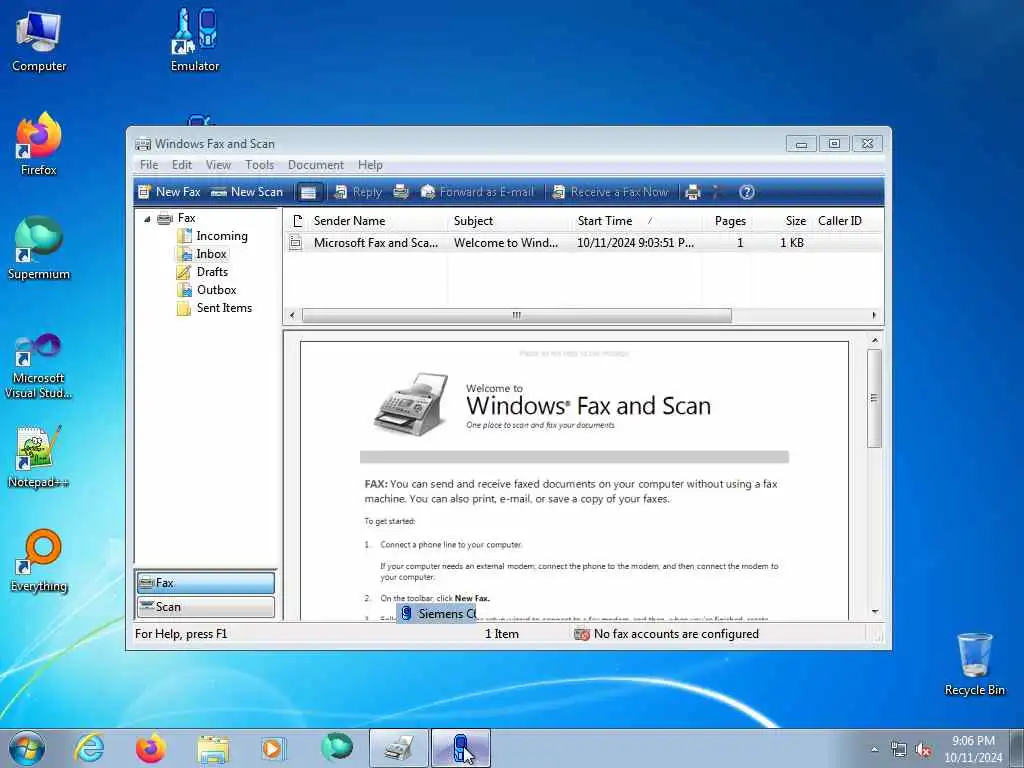Click the New Fax toolbar button

coord(169,192)
